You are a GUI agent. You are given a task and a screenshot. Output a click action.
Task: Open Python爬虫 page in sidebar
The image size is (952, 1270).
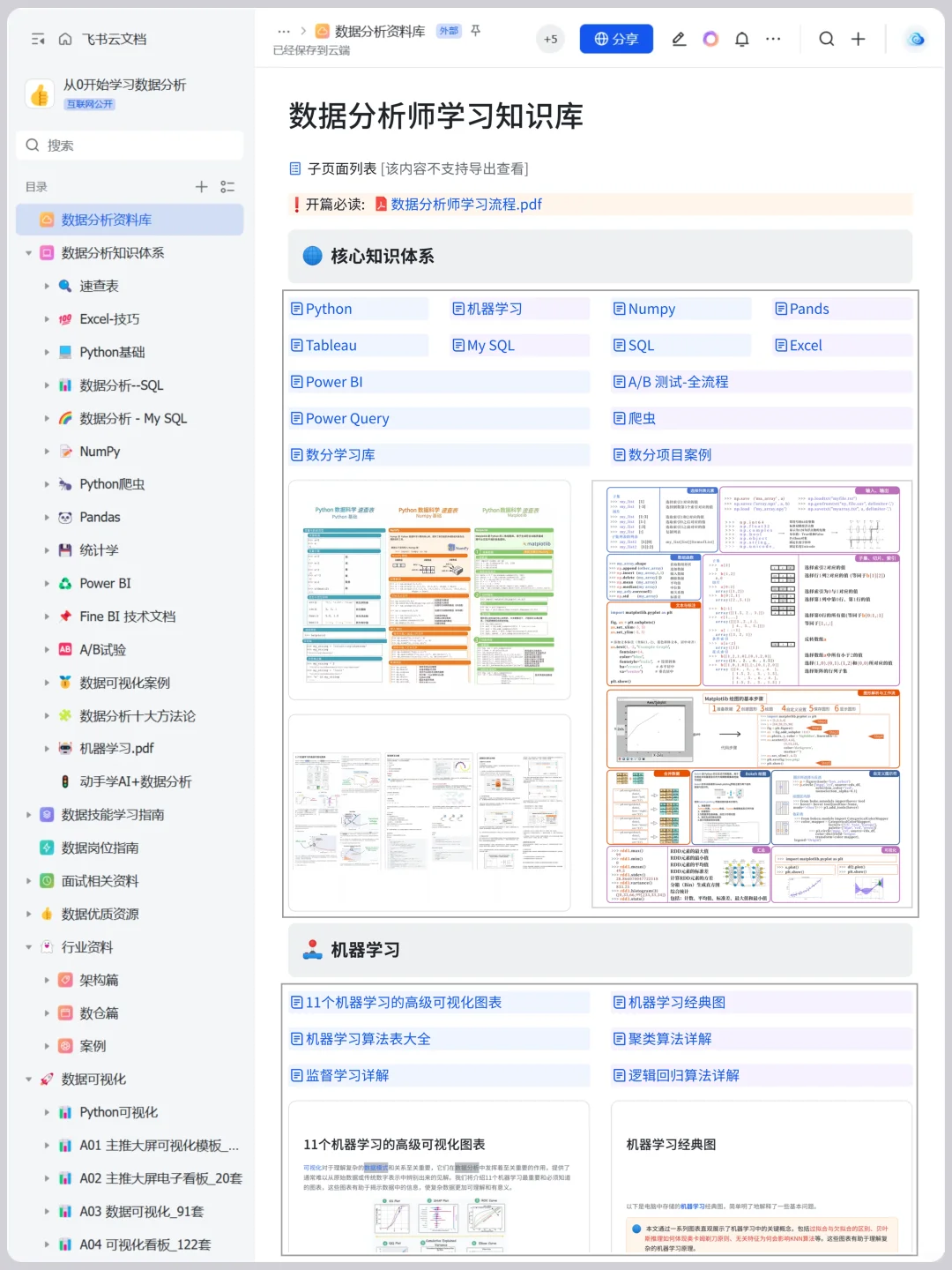click(112, 484)
